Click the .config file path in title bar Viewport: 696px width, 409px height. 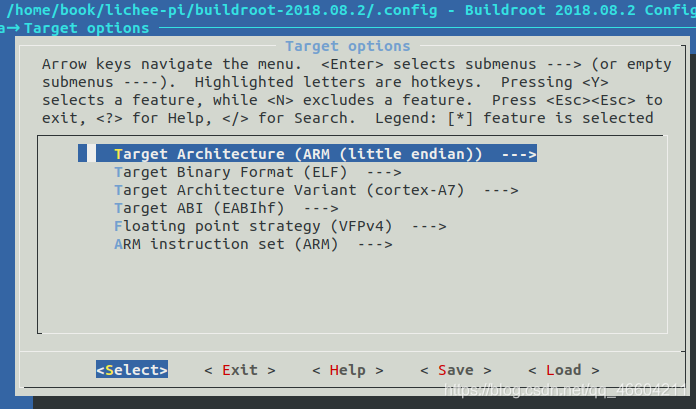(x=222, y=10)
